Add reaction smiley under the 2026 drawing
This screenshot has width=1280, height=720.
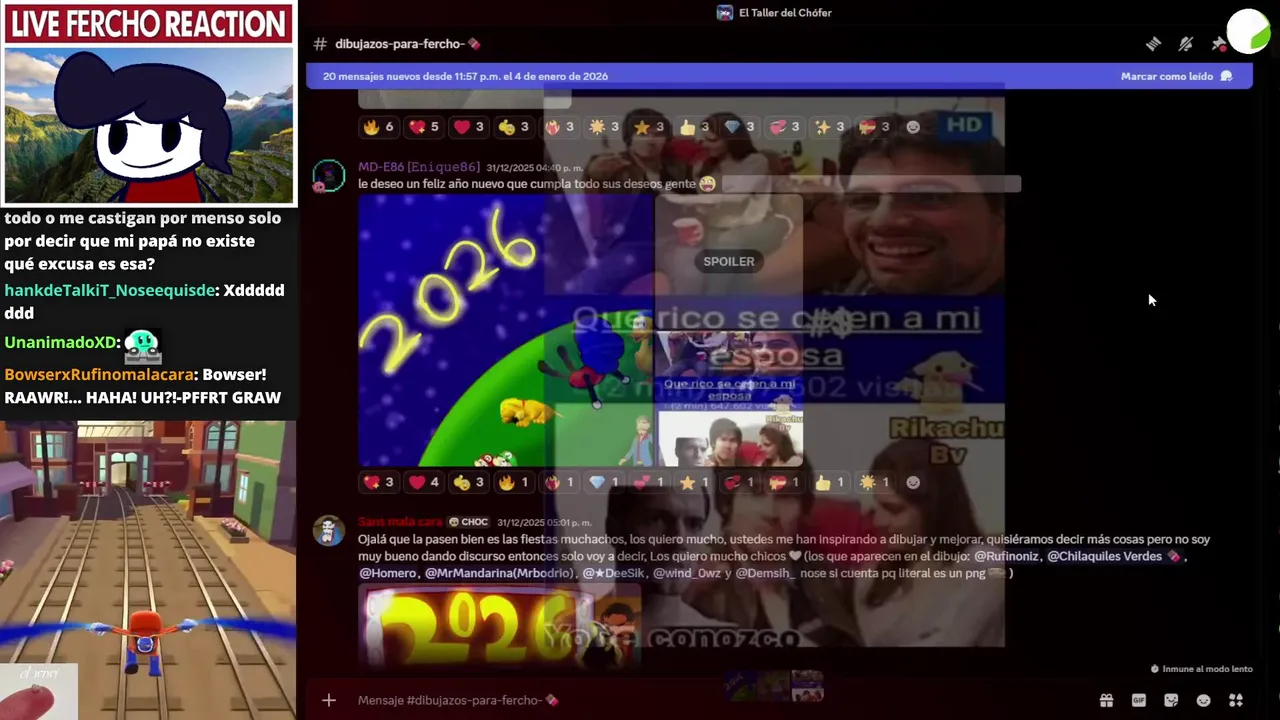[912, 482]
